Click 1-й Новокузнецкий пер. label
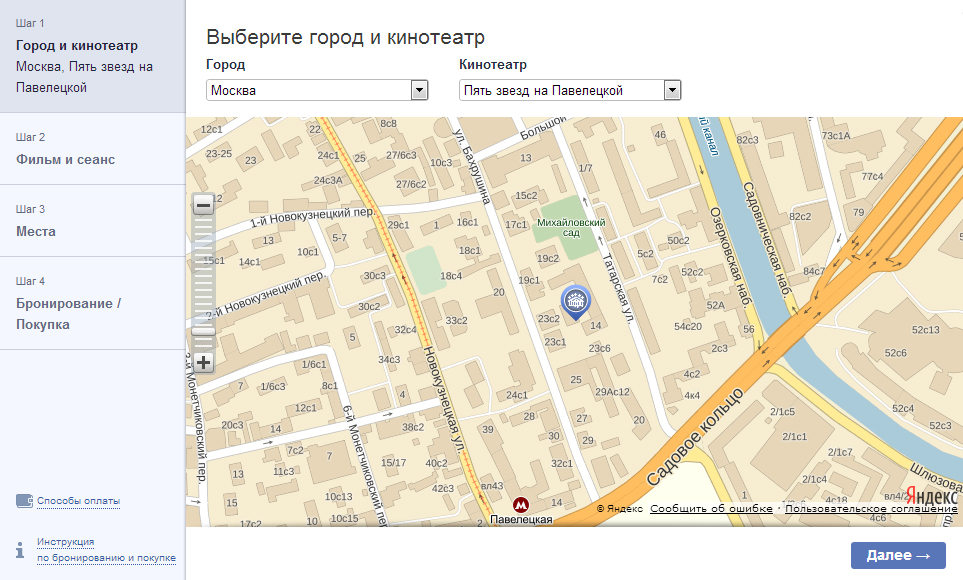This screenshot has height=580, width=963. click(x=312, y=217)
